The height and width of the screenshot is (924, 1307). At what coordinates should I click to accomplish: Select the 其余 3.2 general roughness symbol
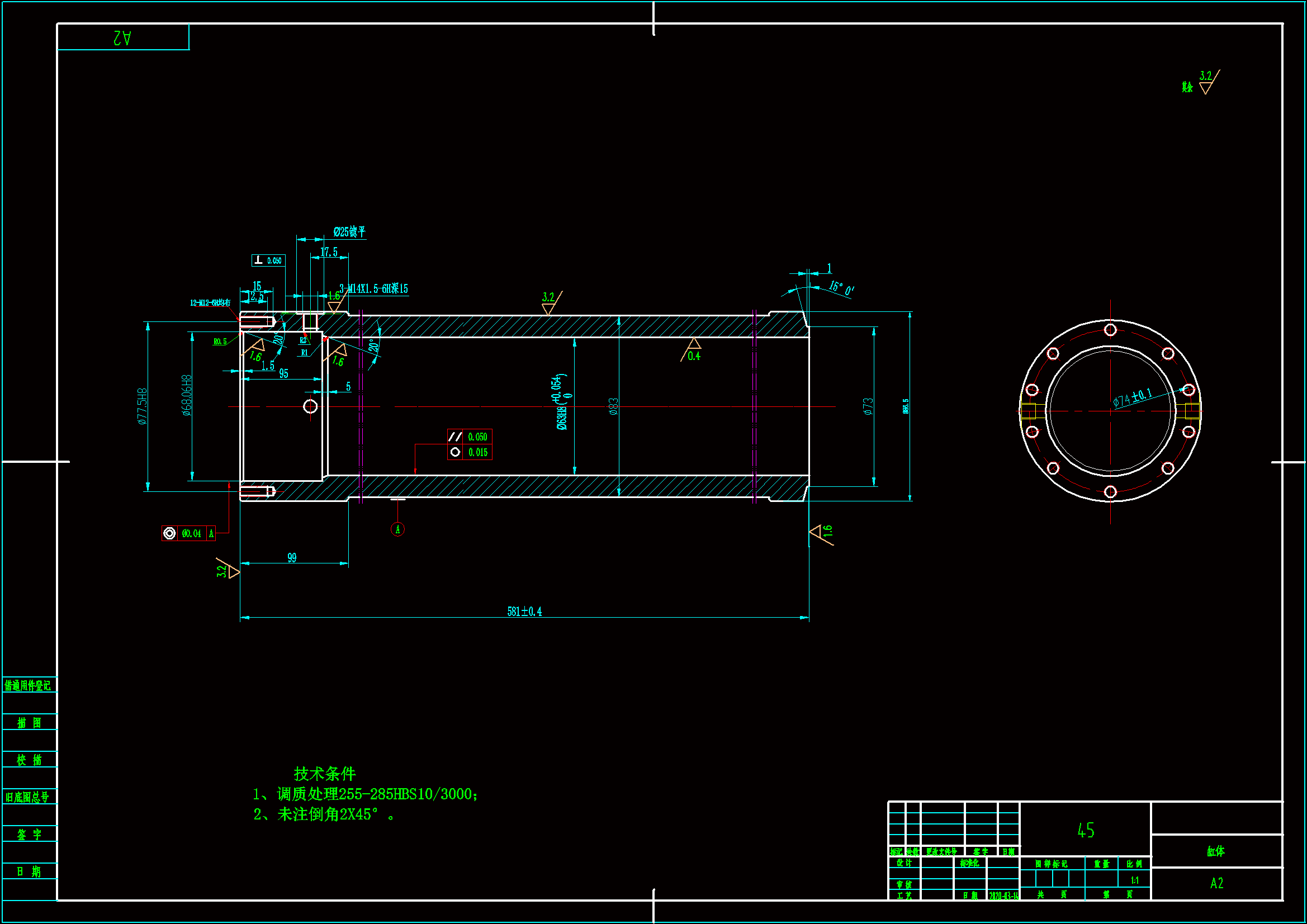tap(1201, 83)
